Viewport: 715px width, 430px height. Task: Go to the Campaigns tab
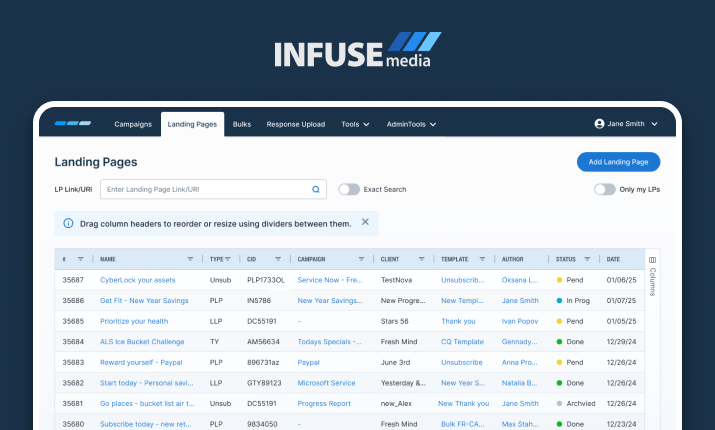pos(133,124)
